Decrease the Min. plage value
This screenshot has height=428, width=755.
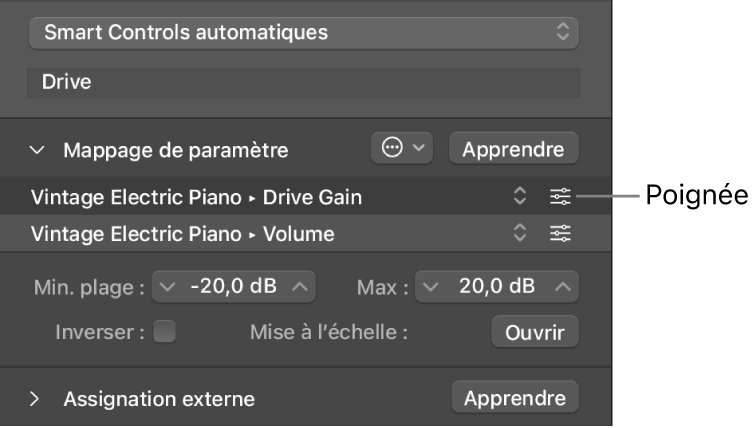pyautogui.click(x=167, y=287)
